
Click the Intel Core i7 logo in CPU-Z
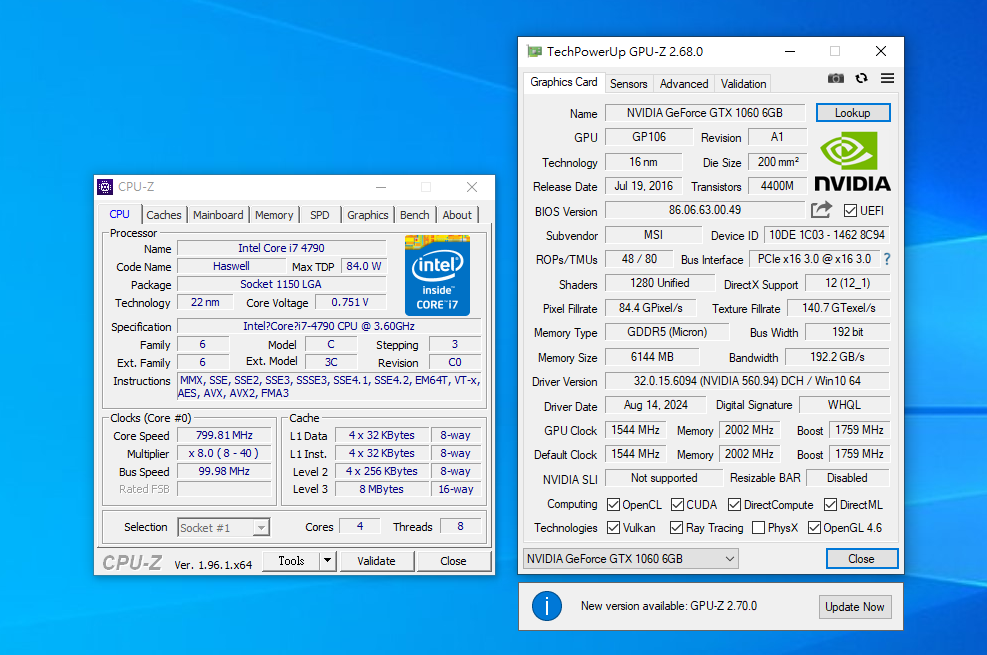click(437, 275)
